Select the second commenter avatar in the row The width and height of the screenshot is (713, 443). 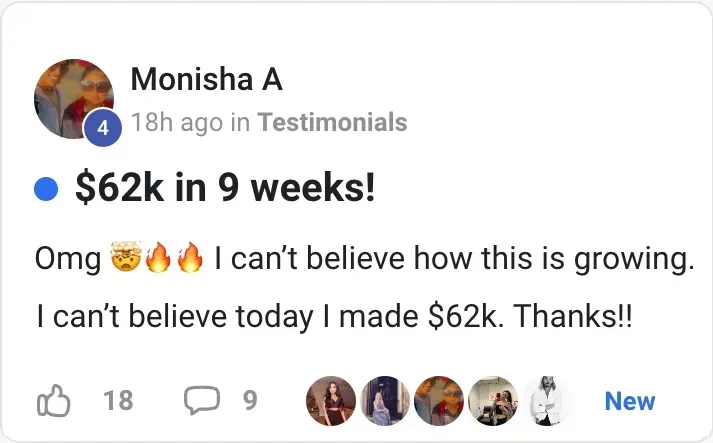point(385,401)
